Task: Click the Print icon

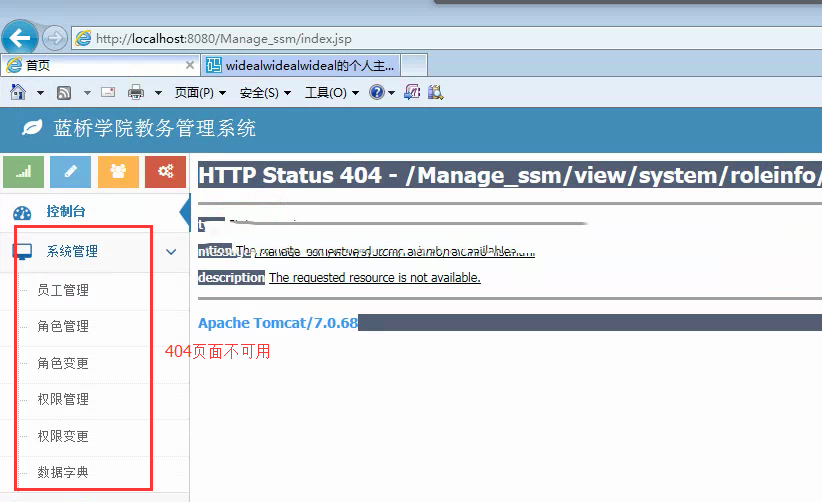Action: tap(136, 93)
